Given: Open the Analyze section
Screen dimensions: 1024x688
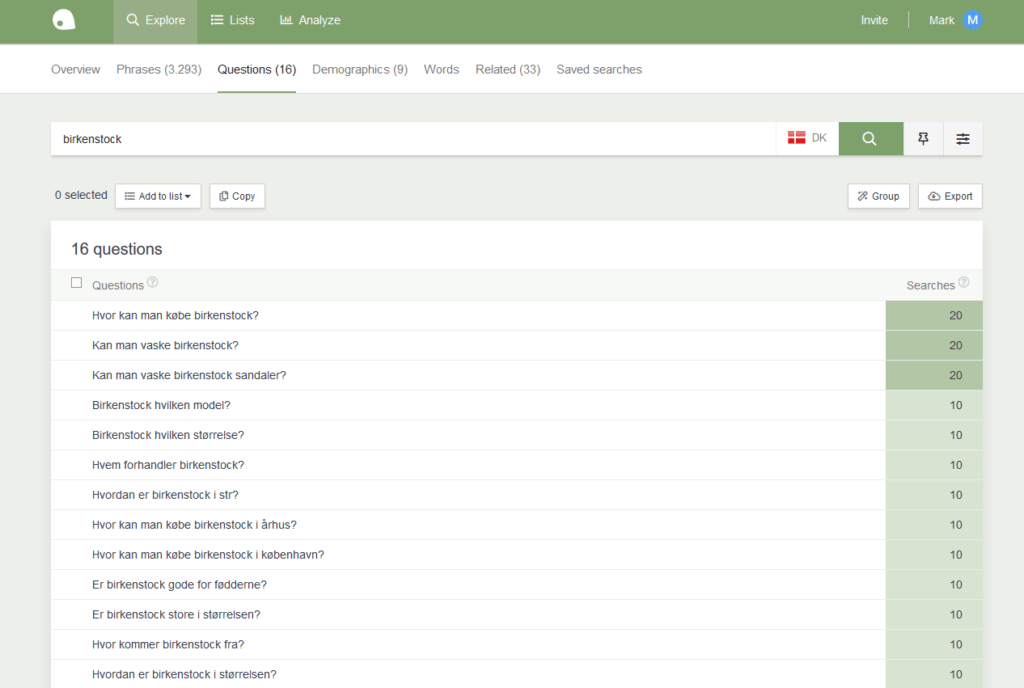Looking at the screenshot, I should 310,20.
